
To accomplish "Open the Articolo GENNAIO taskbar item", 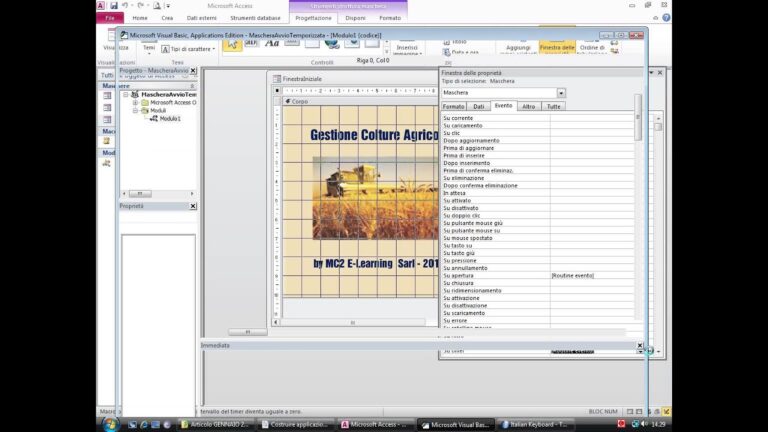I will [216, 425].
